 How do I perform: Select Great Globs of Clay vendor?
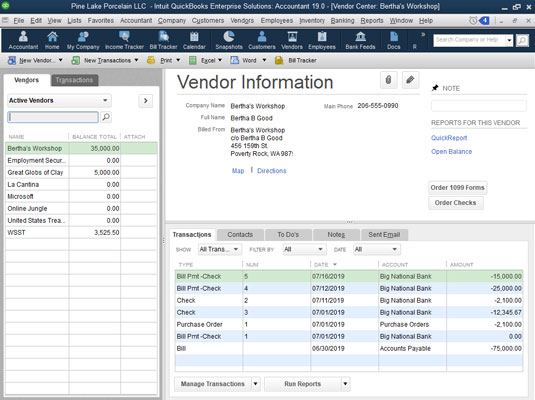81,172
